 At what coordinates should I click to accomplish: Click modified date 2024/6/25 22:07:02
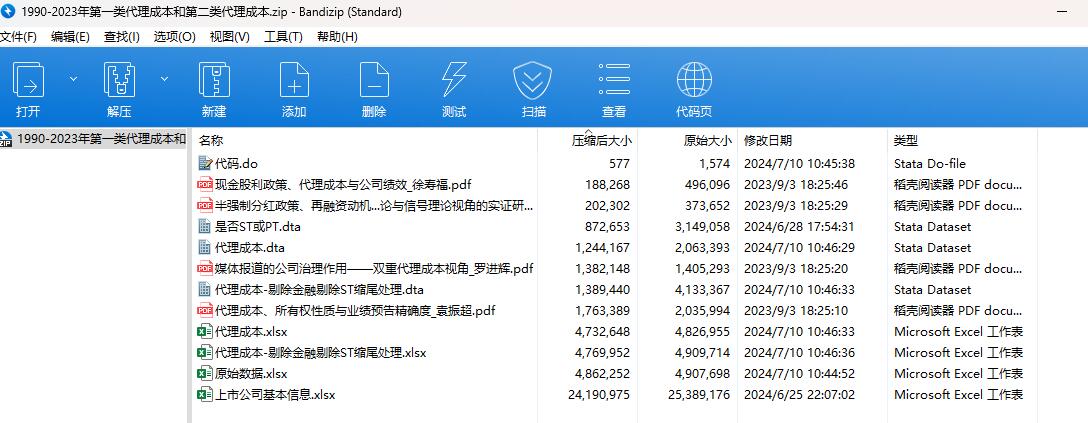coord(799,394)
